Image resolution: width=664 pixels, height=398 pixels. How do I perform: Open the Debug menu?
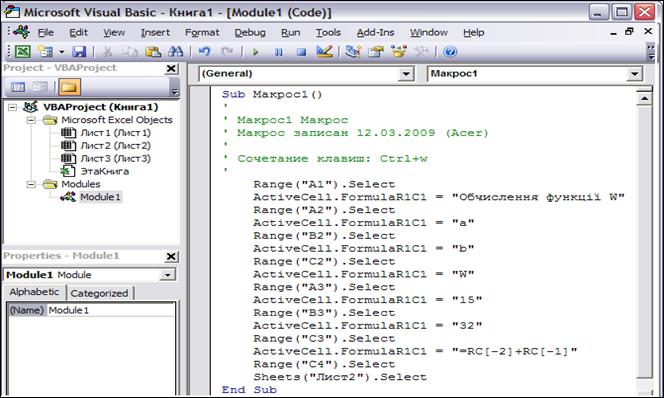pyautogui.click(x=250, y=33)
